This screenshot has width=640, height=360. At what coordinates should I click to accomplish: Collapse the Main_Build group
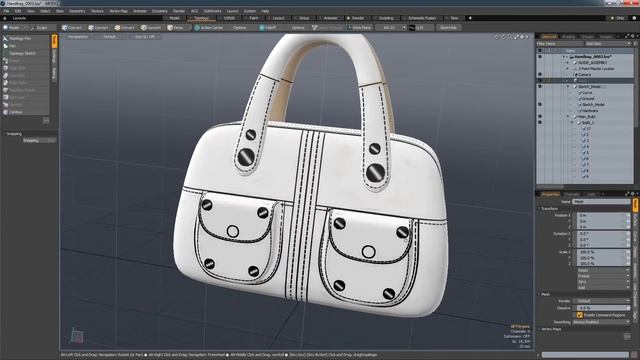(568, 117)
